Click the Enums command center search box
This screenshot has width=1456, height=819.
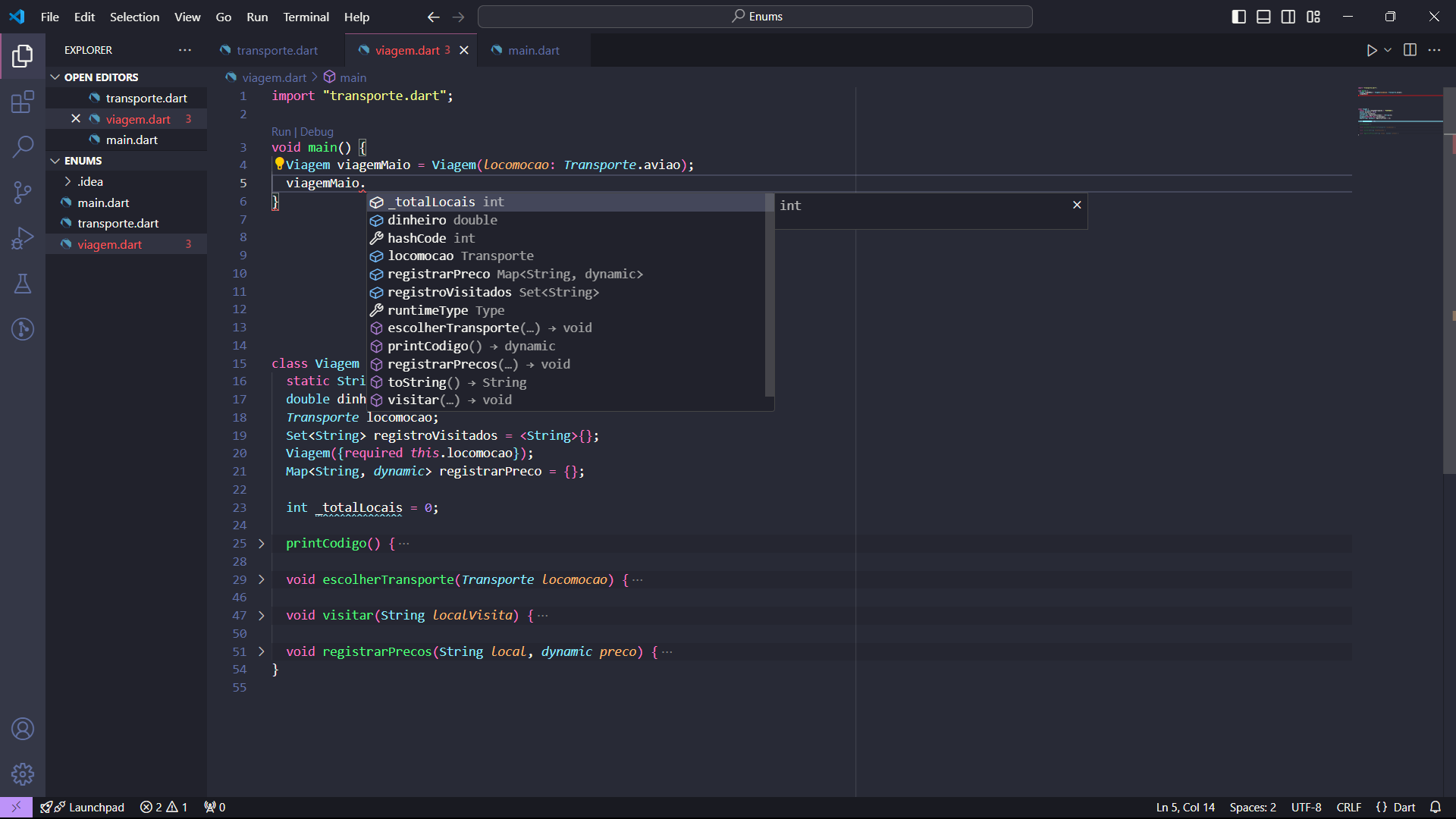[x=755, y=17]
